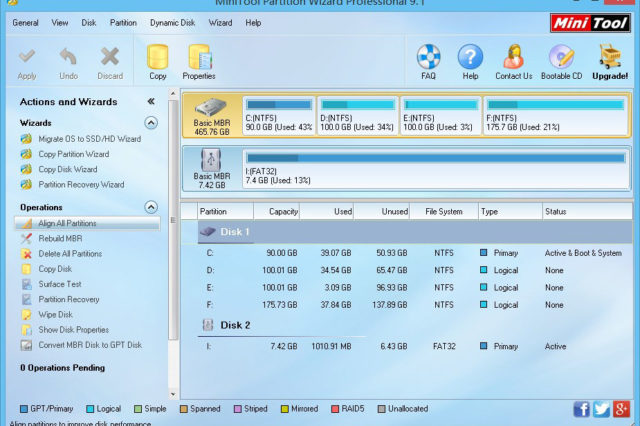This screenshot has height=426, width=640.
Task: Launch Migrate OS to SSD/HD Wizard
Action: click(88, 139)
